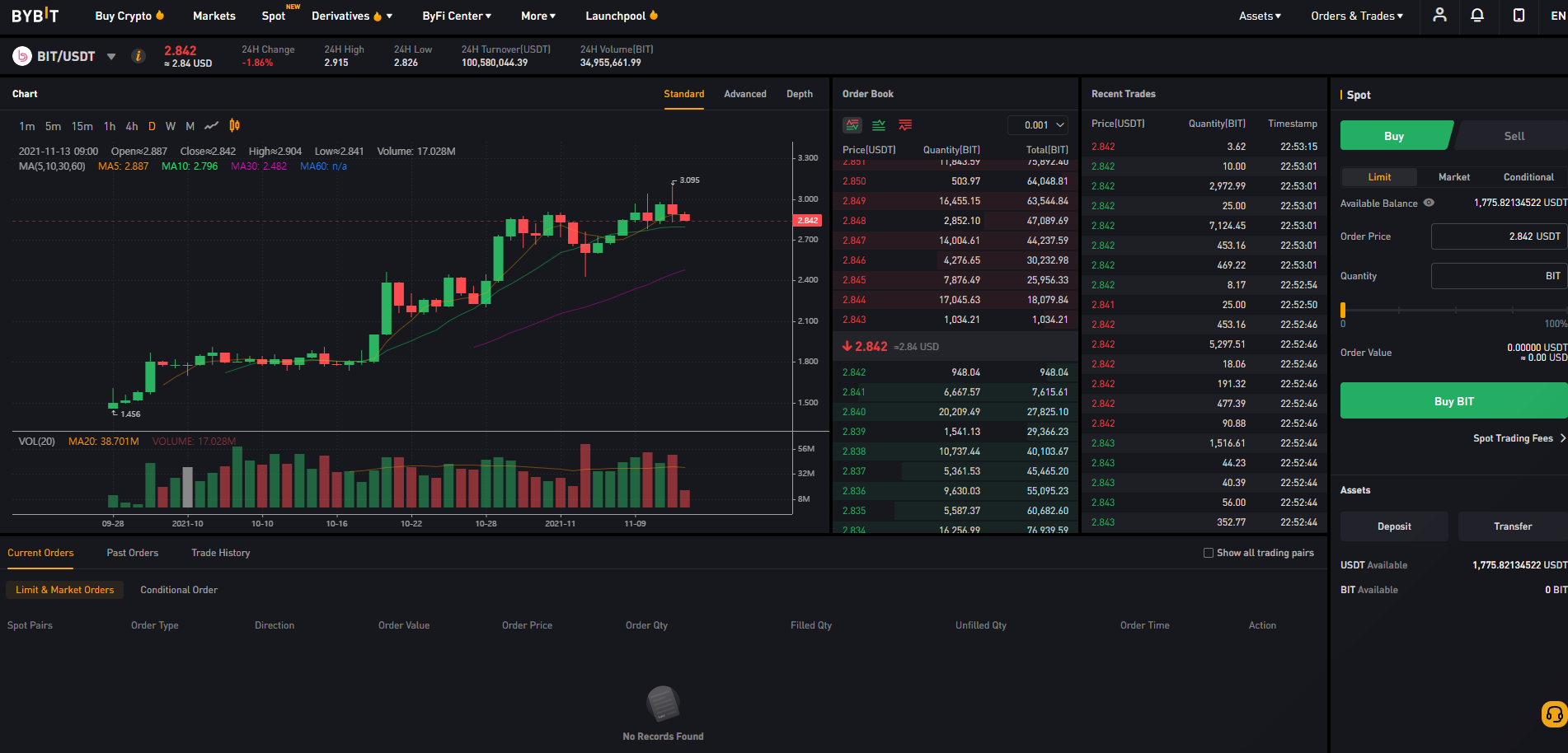Select the Conditional order type tab
Screen dimensions: 1568x753
pos(1528,177)
